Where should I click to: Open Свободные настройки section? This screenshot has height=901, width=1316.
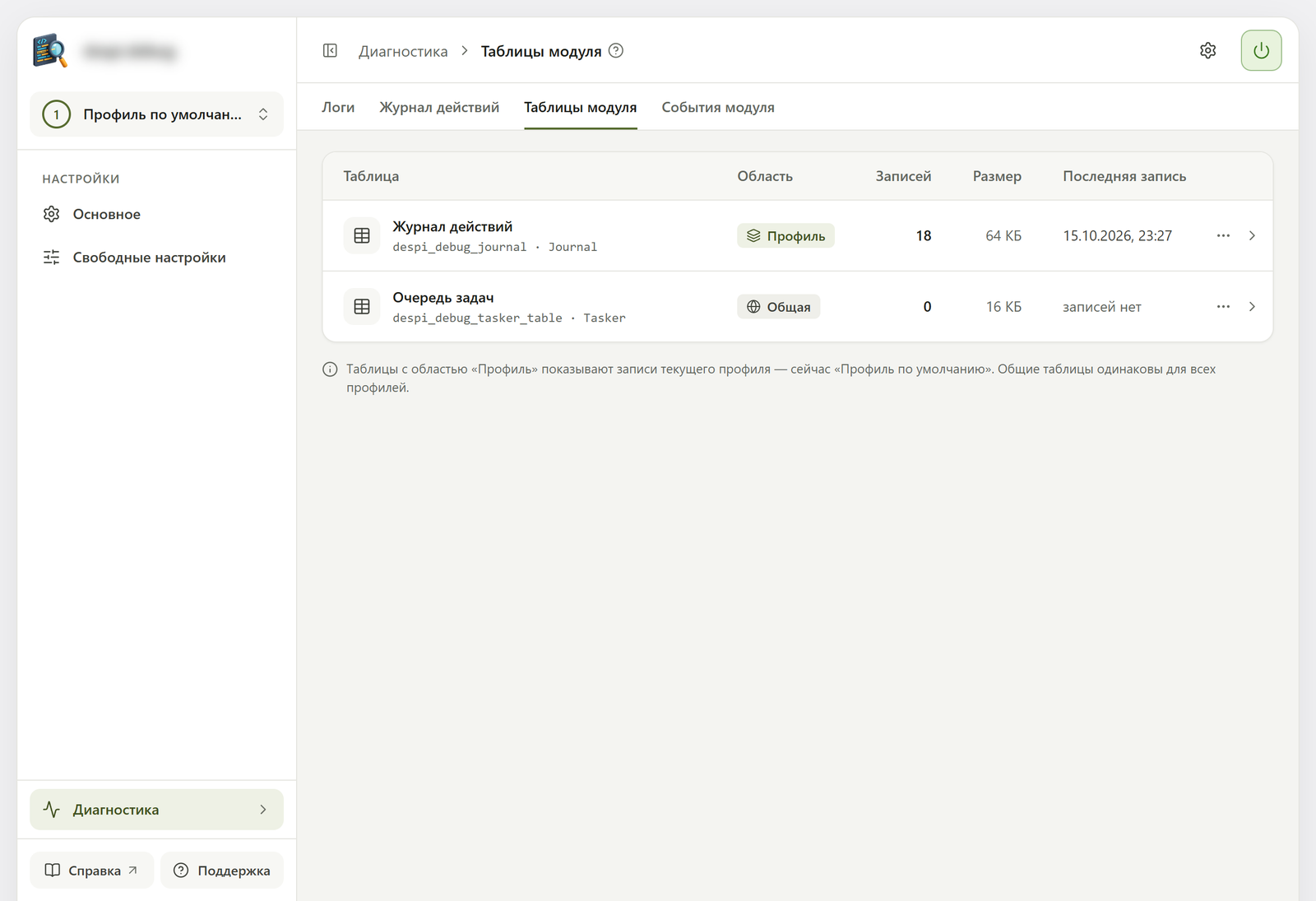tap(157, 258)
